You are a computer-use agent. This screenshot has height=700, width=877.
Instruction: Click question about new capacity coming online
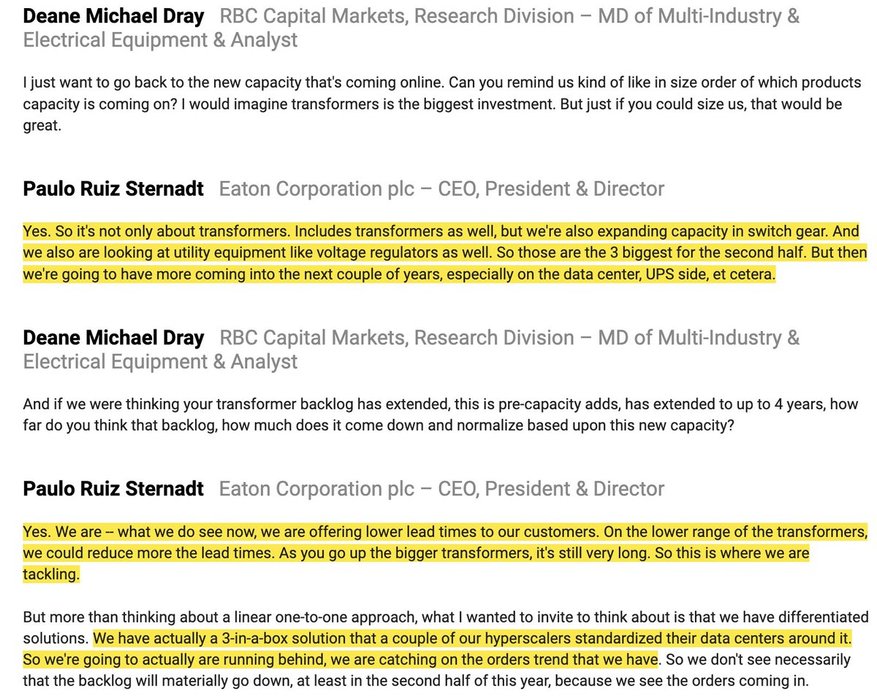[442, 104]
